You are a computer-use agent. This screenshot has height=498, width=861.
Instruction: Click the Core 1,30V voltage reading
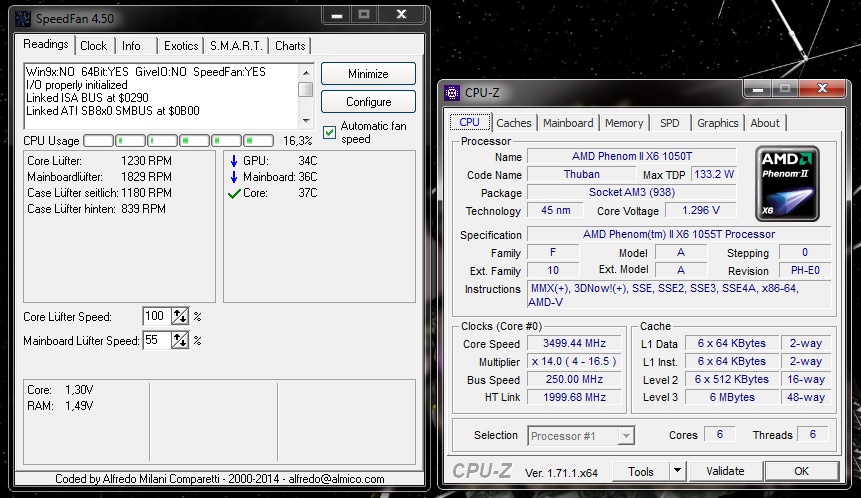coord(60,390)
